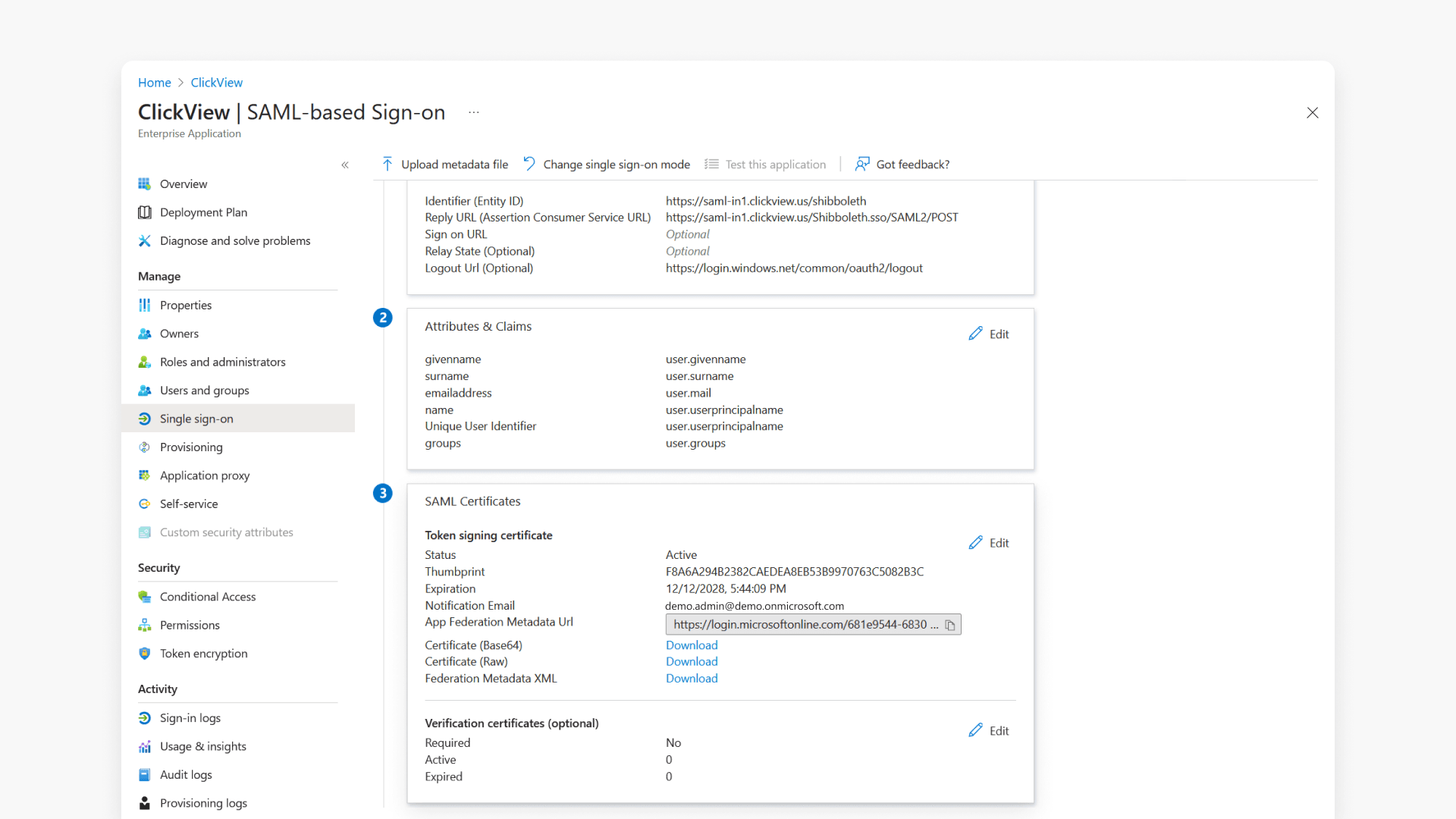Click the Provisioning sidebar item
This screenshot has height=819, width=1456.
(190, 447)
